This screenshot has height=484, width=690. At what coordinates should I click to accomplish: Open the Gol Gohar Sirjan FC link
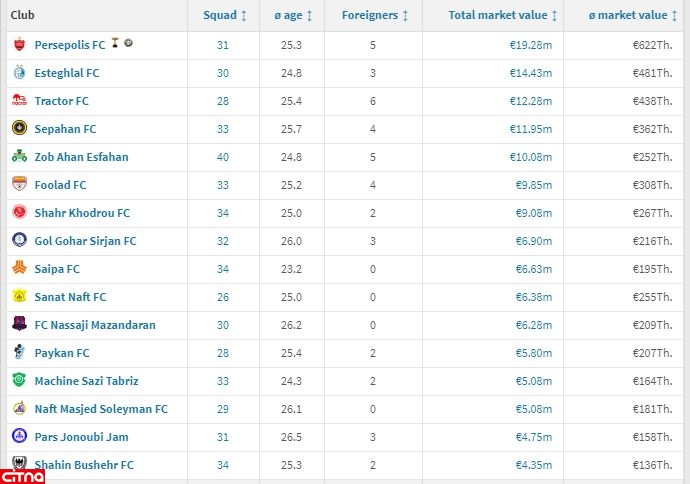click(85, 241)
